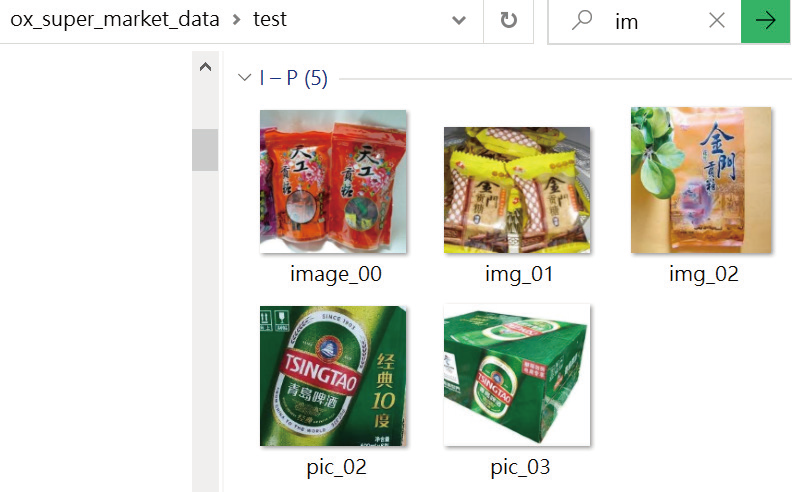Viewport: 799px width, 492px height.
Task: Click the test breadcrumb folder
Action: (270, 19)
